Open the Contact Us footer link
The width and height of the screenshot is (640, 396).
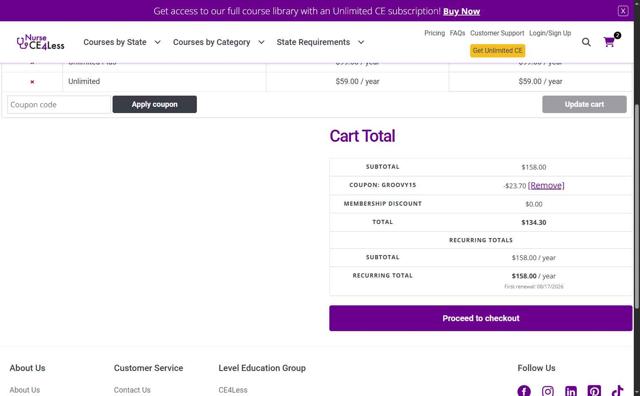pyautogui.click(x=132, y=390)
